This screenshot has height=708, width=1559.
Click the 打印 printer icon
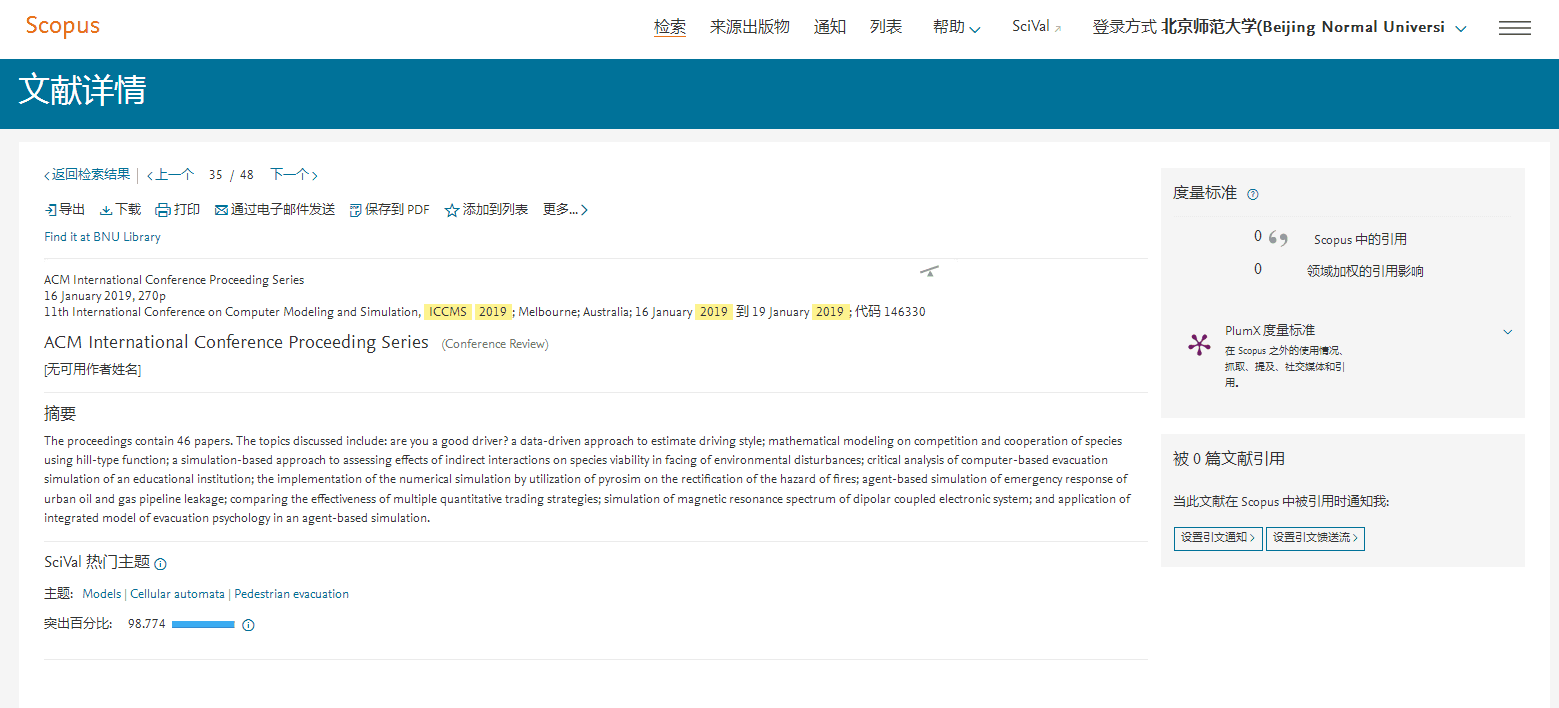pyautogui.click(x=163, y=210)
